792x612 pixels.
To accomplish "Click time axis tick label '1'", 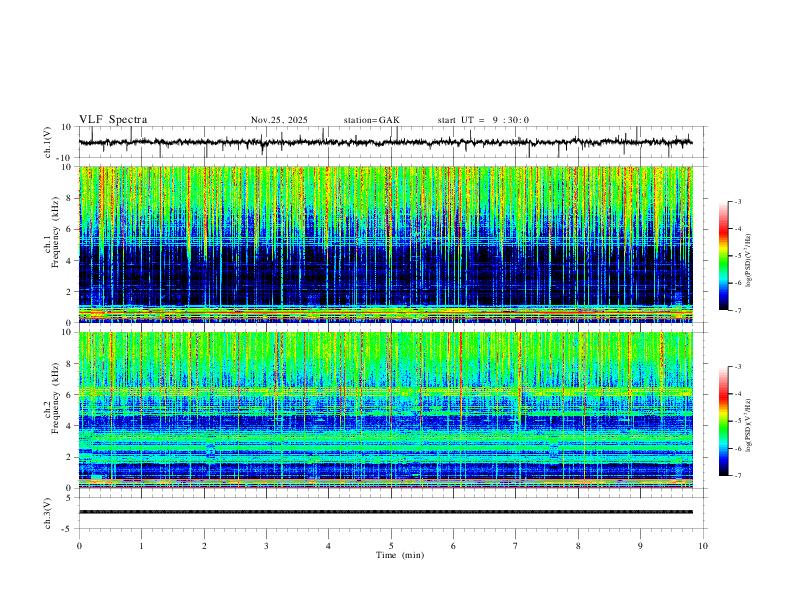I will coord(141,546).
